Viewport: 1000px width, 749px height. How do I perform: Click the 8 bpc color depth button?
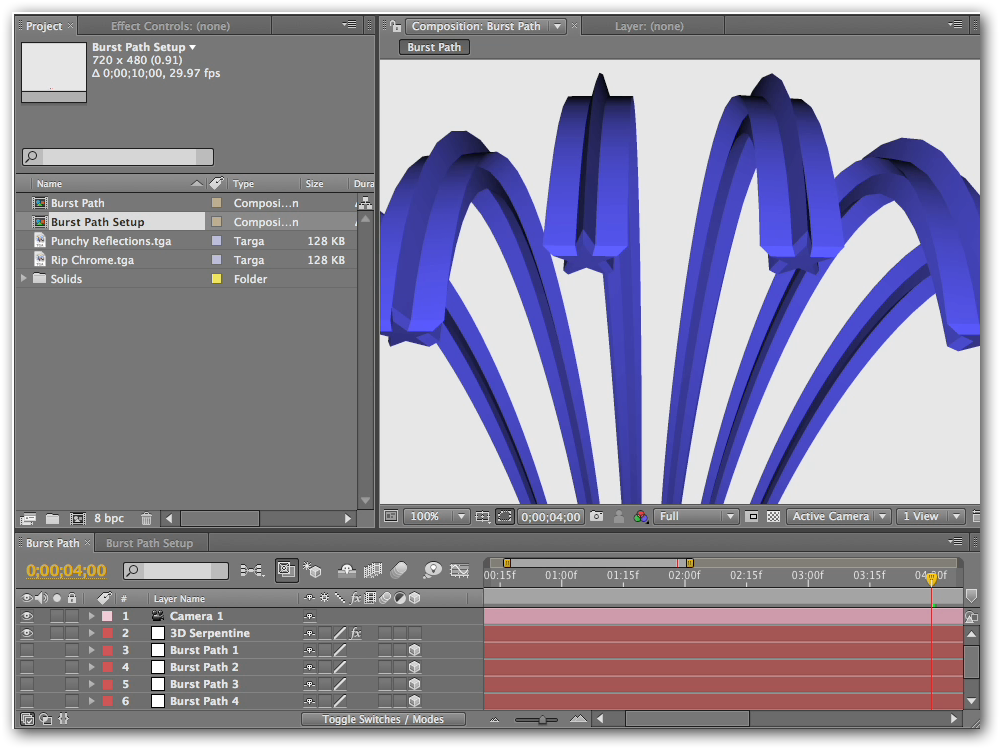(x=108, y=519)
